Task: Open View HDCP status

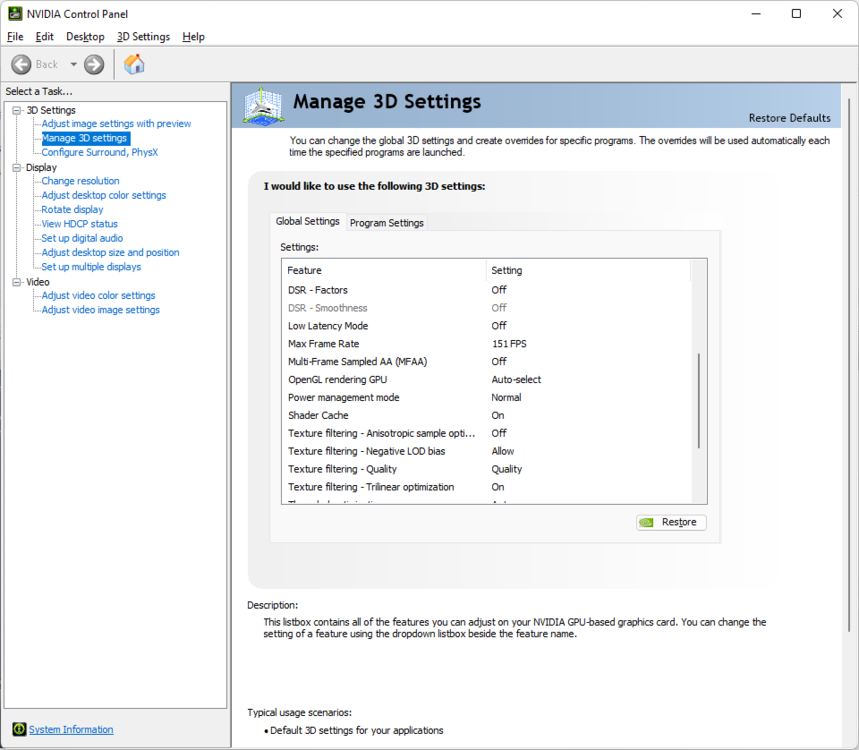Action: pos(79,224)
